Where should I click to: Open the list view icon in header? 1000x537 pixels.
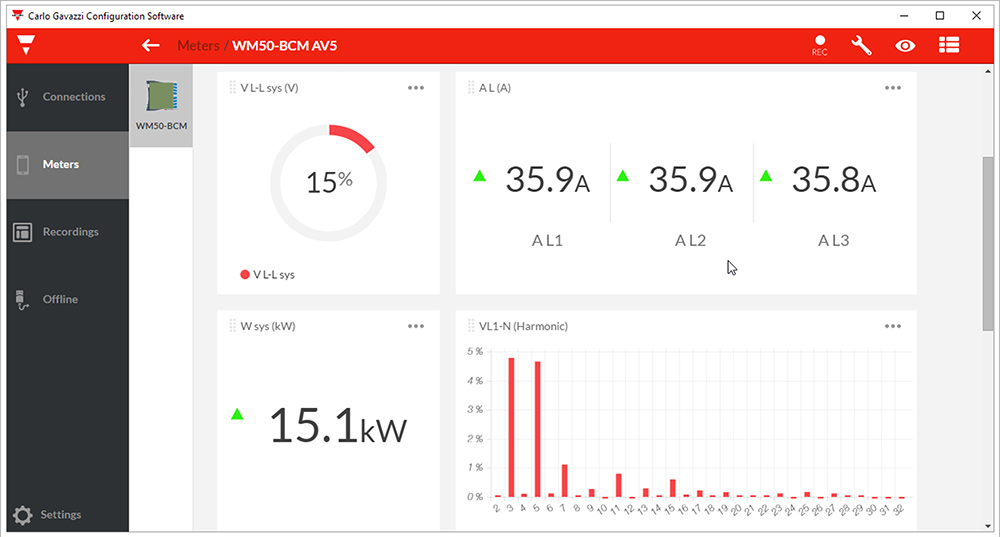tap(949, 46)
